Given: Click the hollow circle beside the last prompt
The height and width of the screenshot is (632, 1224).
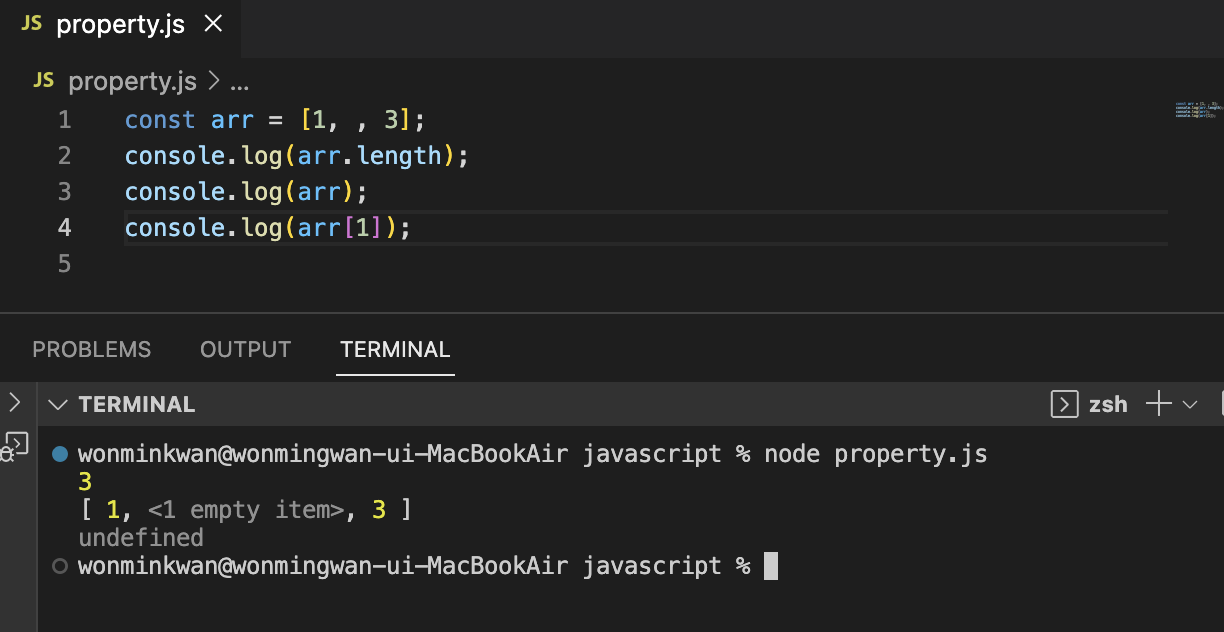Looking at the screenshot, I should tap(59, 566).
